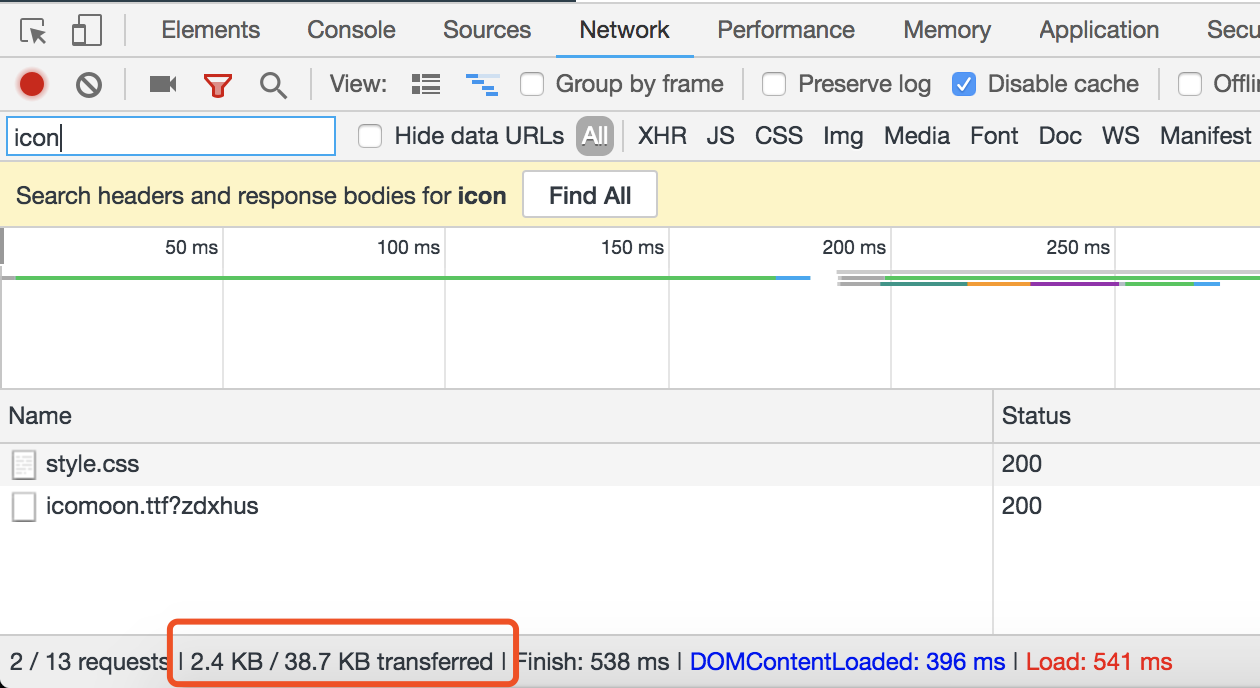Select the capture screenshots camera icon
This screenshot has width=1260, height=688.
click(162, 84)
